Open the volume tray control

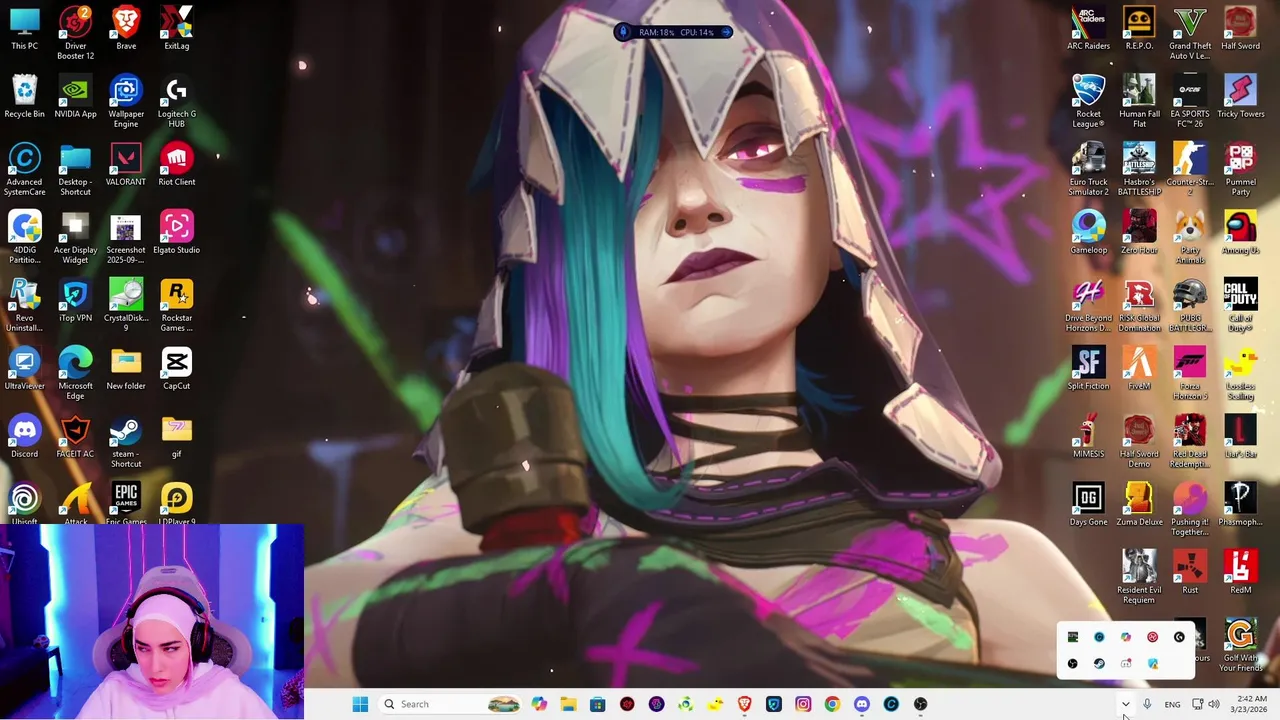pos(1214,704)
